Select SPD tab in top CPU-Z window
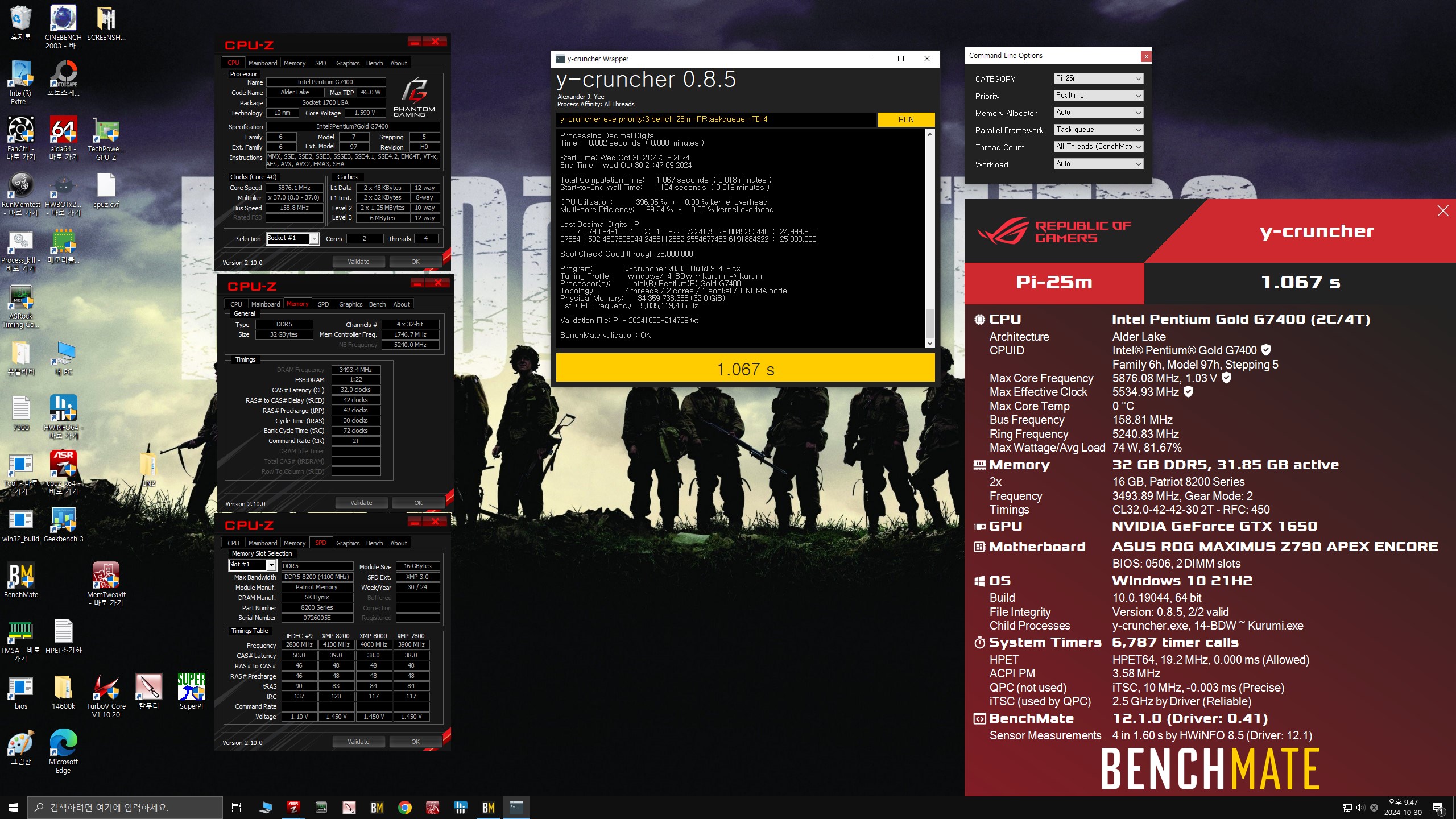Viewport: 1456px width, 819px height. click(x=321, y=63)
